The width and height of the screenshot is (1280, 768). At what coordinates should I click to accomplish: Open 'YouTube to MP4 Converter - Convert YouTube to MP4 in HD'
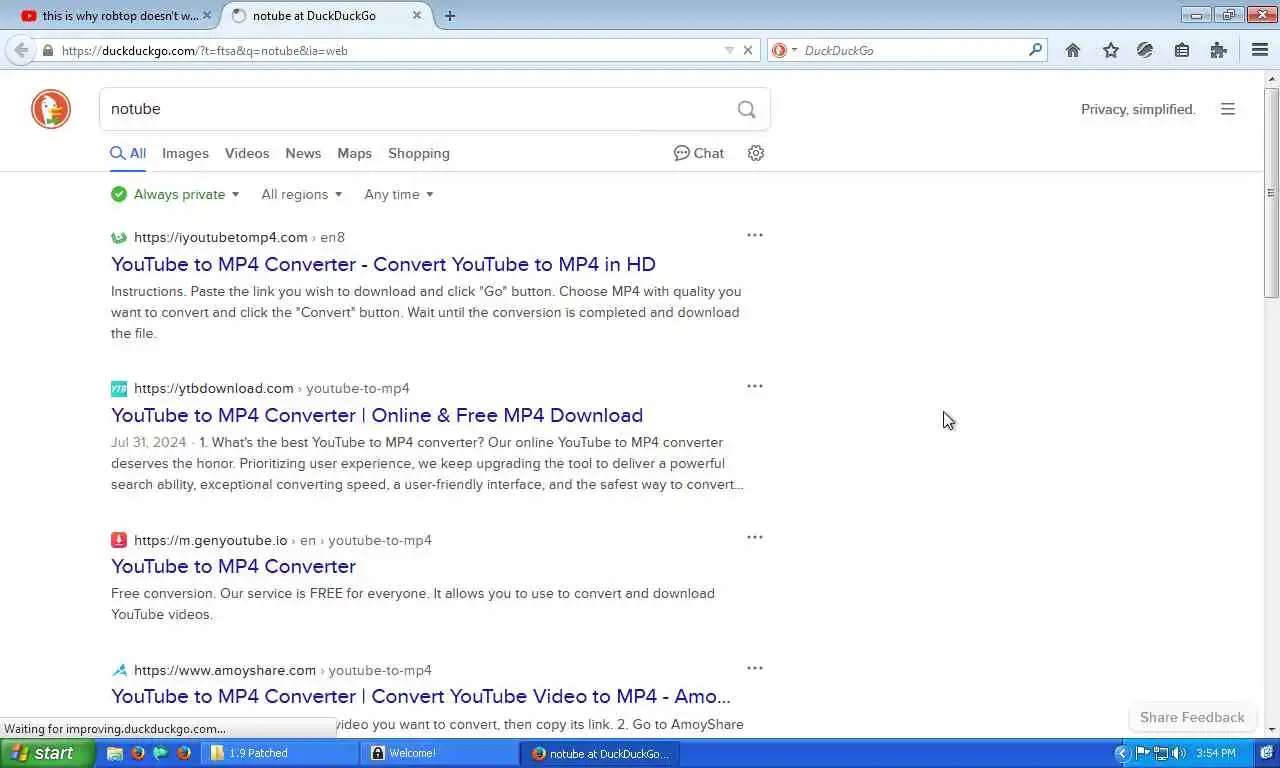[x=383, y=264]
